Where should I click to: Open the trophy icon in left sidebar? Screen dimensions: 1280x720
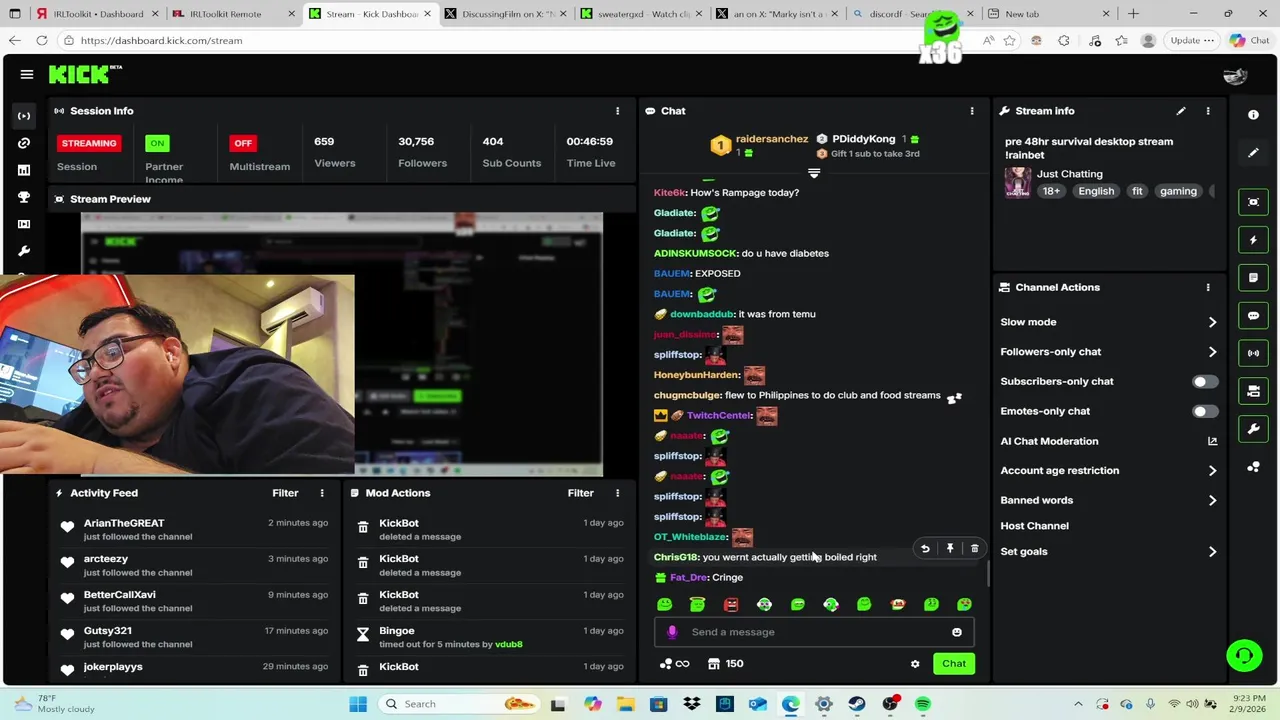coord(24,197)
